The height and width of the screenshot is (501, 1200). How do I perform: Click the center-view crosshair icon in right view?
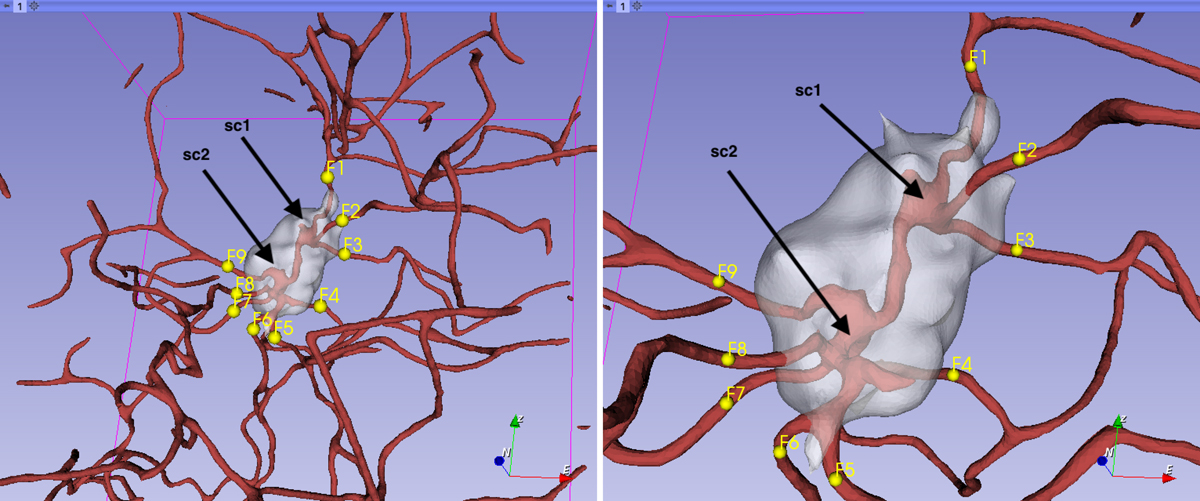[639, 6]
